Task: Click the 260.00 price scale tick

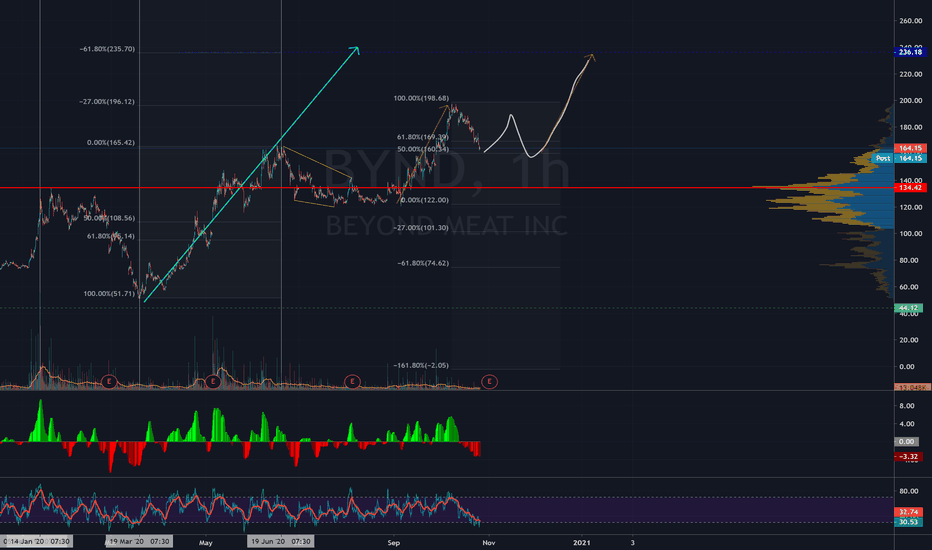Action: (x=911, y=21)
